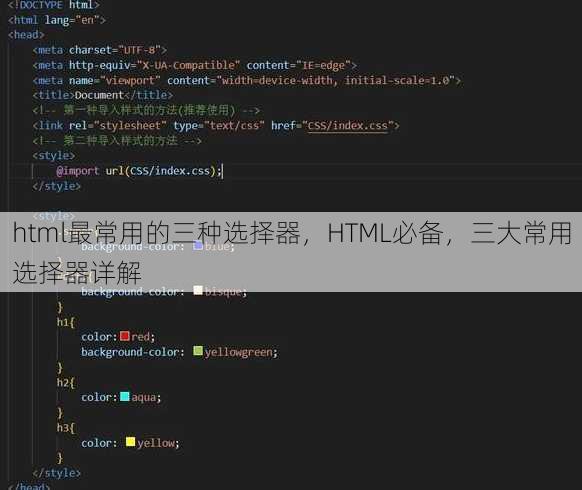582x490 pixels.
Task: Click the blue color swatch behind banner
Action: 198,245
